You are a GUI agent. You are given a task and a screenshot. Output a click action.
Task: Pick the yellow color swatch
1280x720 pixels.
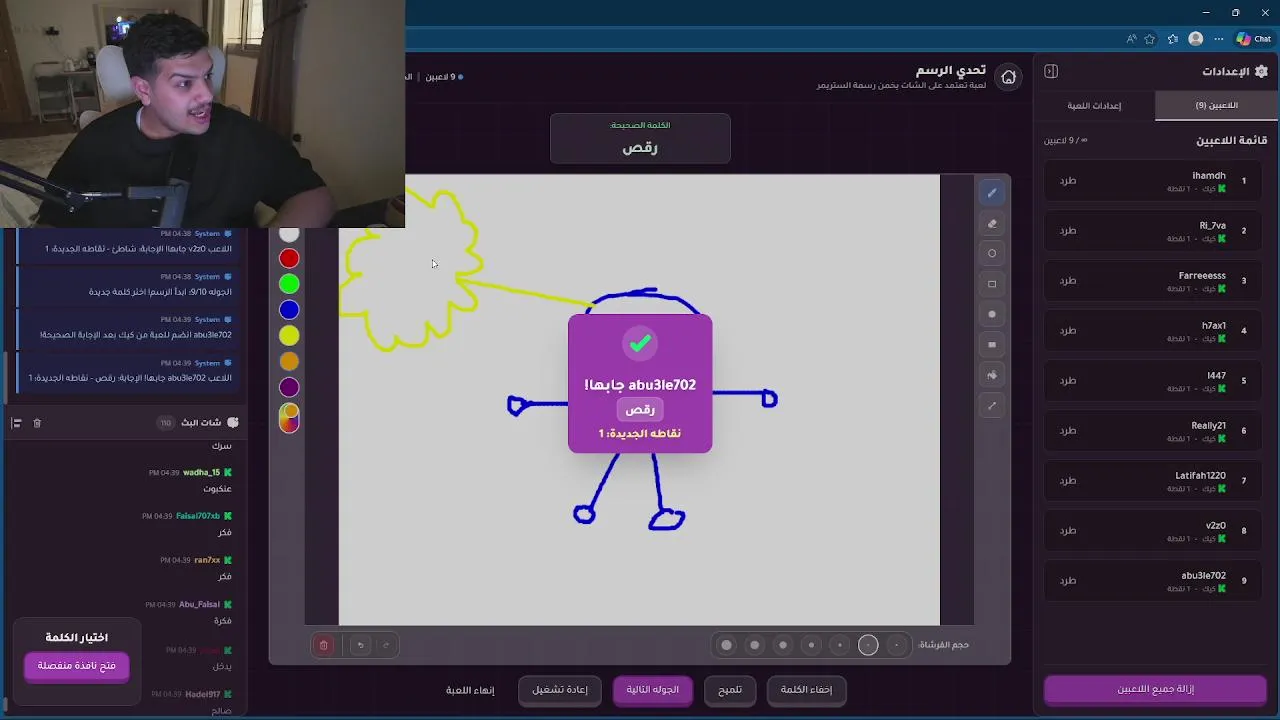click(289, 336)
